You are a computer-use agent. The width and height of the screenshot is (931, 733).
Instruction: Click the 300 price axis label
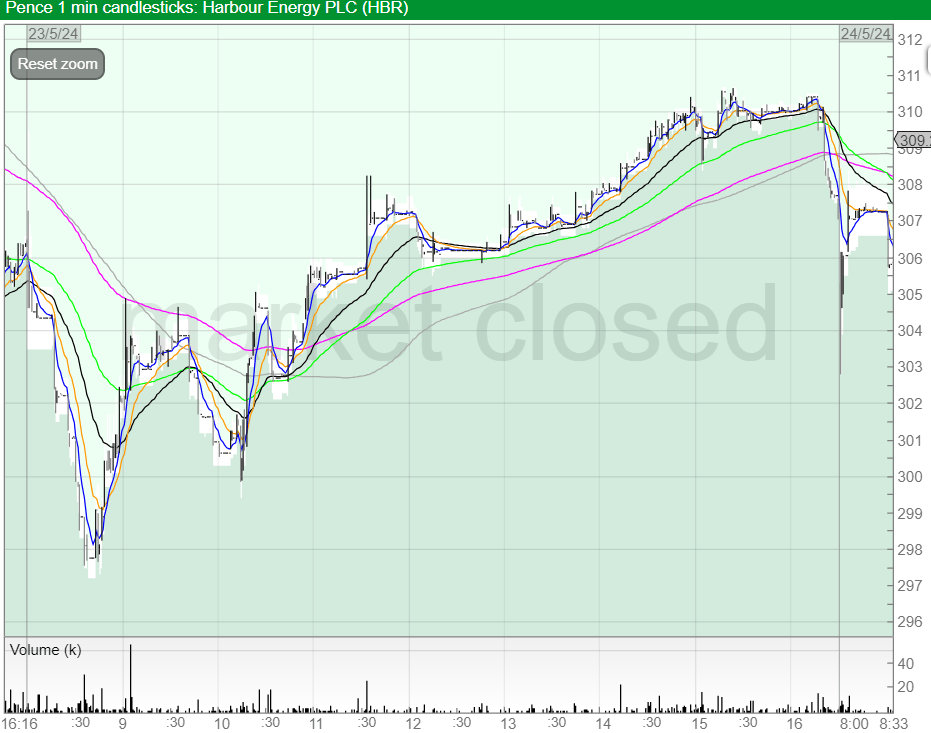pos(910,477)
